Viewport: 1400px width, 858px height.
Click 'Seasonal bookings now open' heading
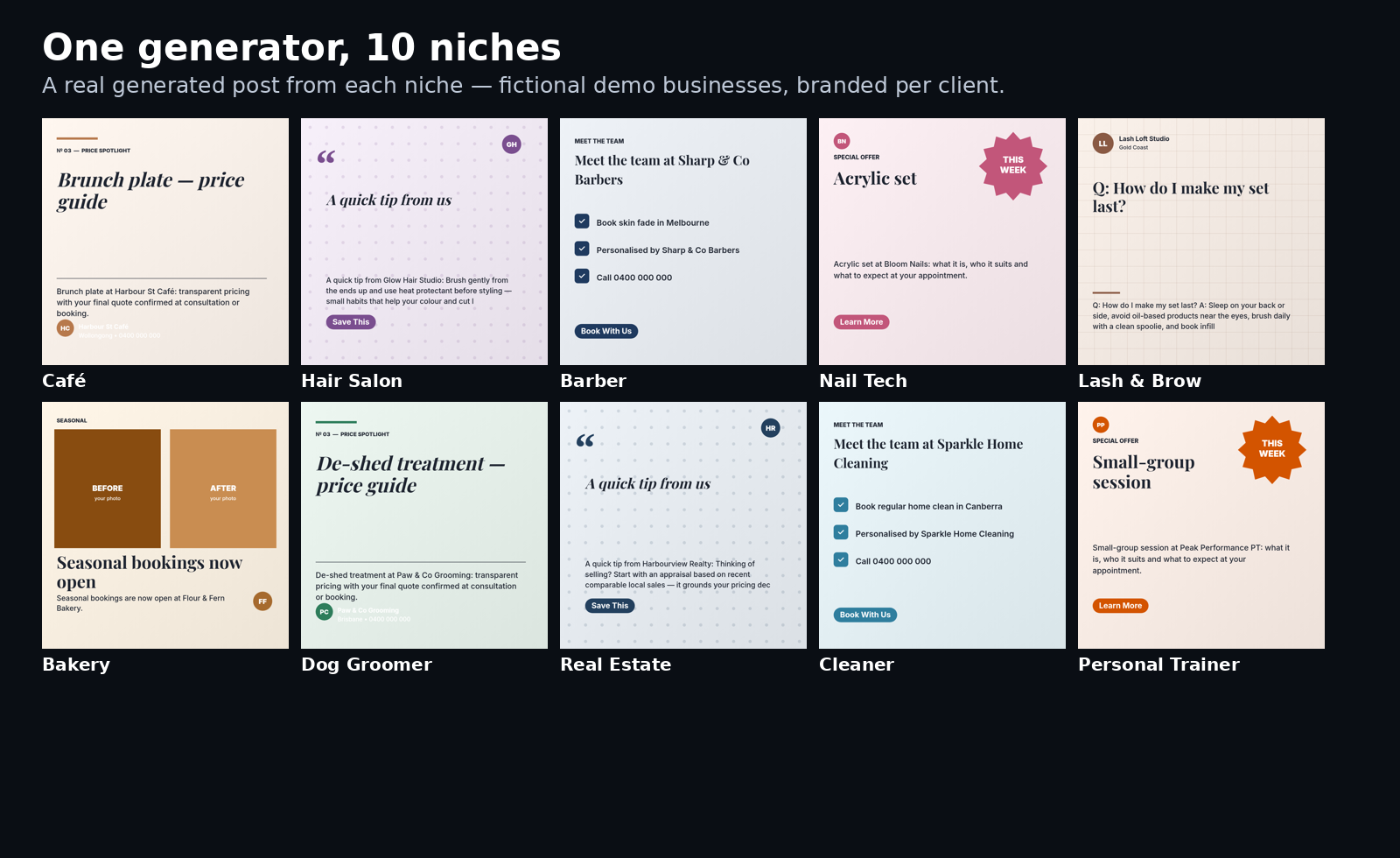click(150, 573)
